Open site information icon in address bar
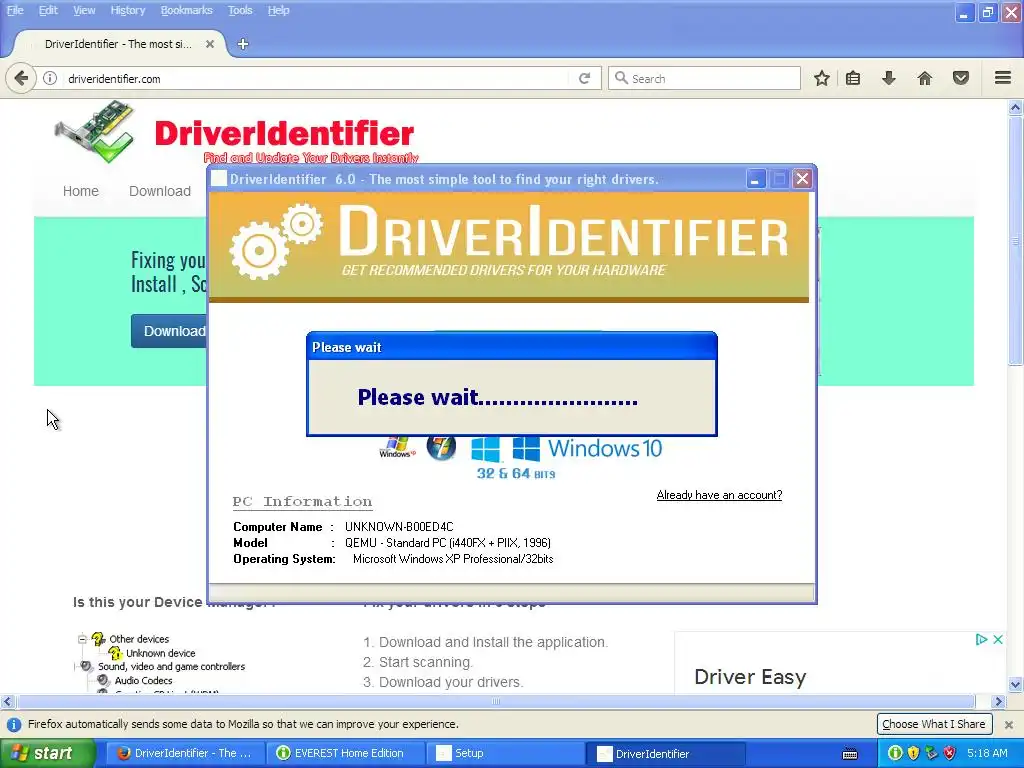The height and width of the screenshot is (768, 1024). [50, 79]
